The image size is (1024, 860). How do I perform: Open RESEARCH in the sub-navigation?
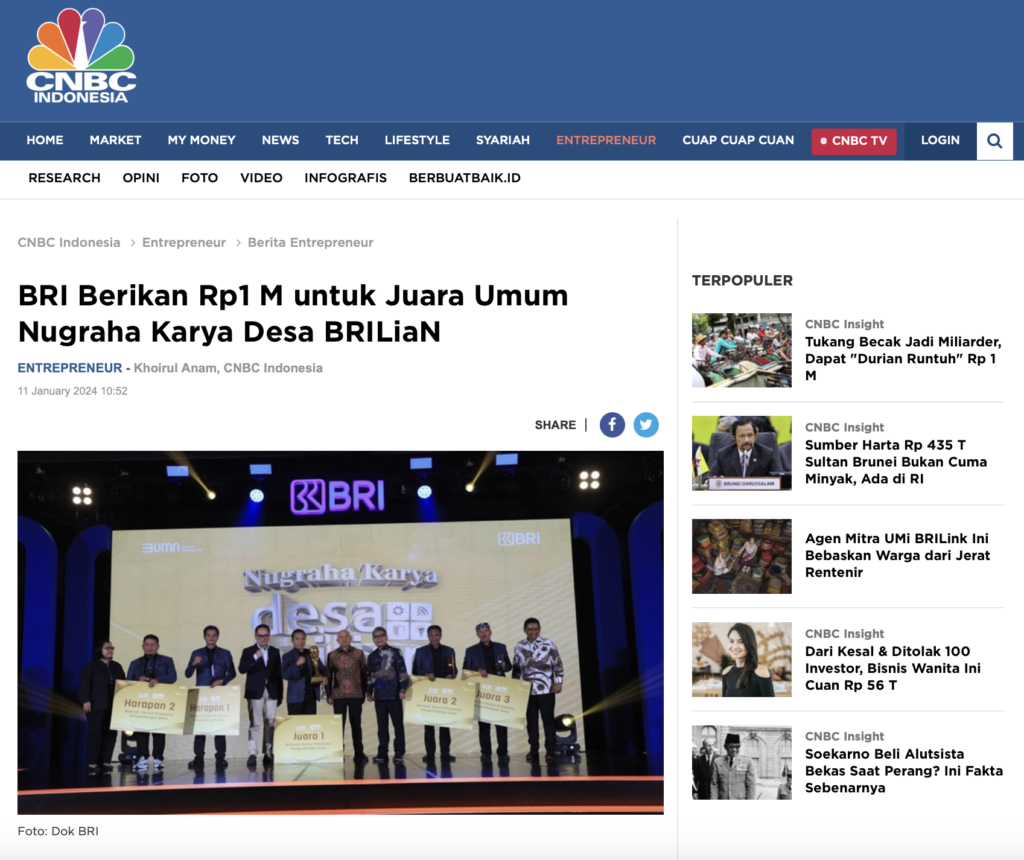65,178
